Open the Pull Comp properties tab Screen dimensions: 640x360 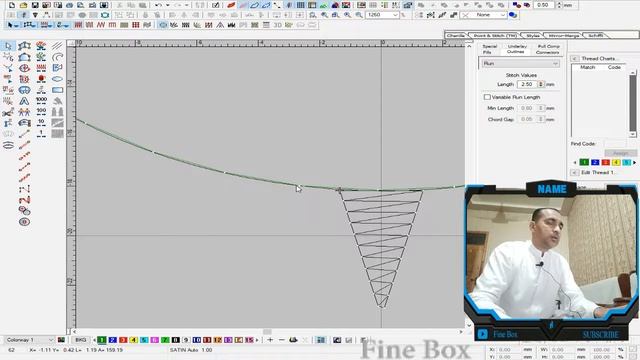click(548, 46)
